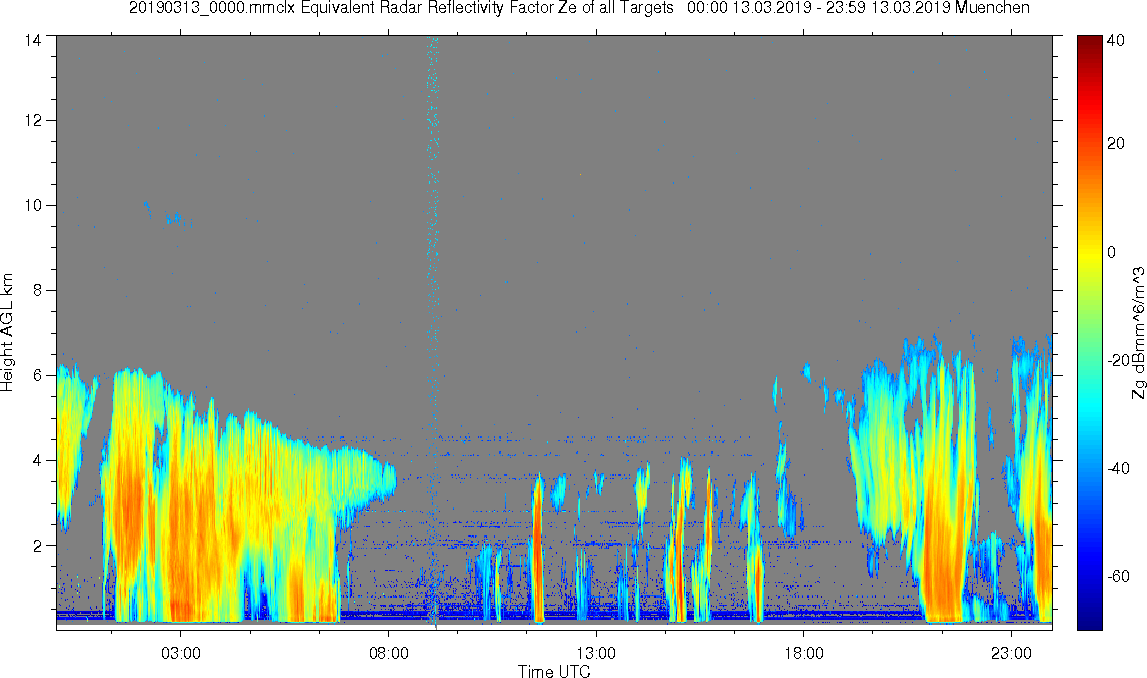Click the height axis label 4

click(37, 461)
